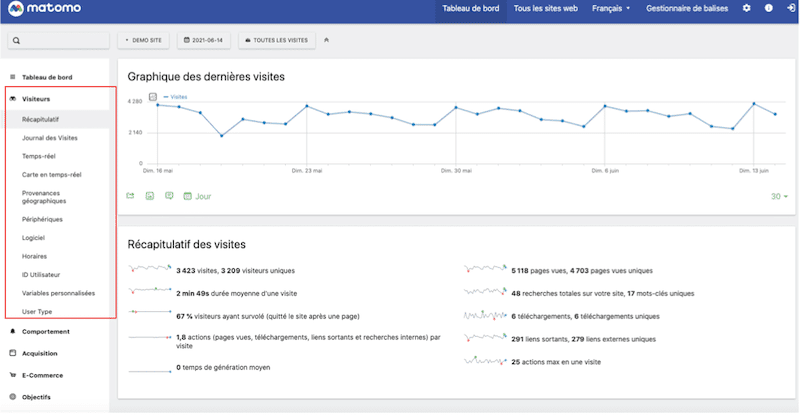
Task: Open settings via the gear icon
Action: (746, 8)
